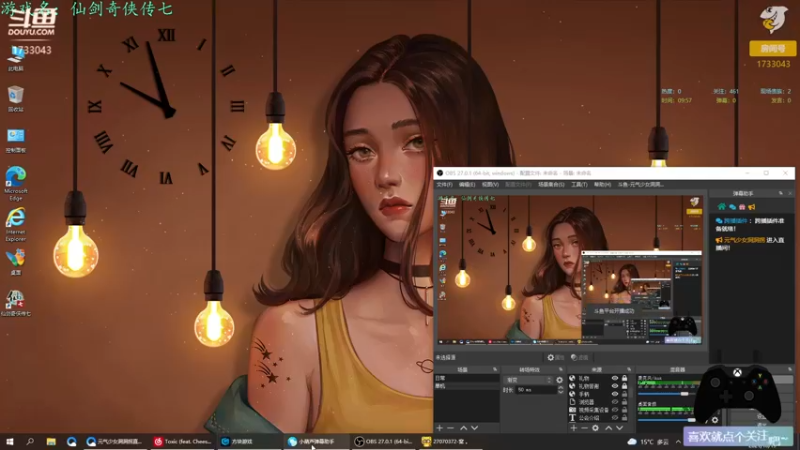This screenshot has width=800, height=450.
Task: Open taskbar search magnifier
Action: (30, 441)
